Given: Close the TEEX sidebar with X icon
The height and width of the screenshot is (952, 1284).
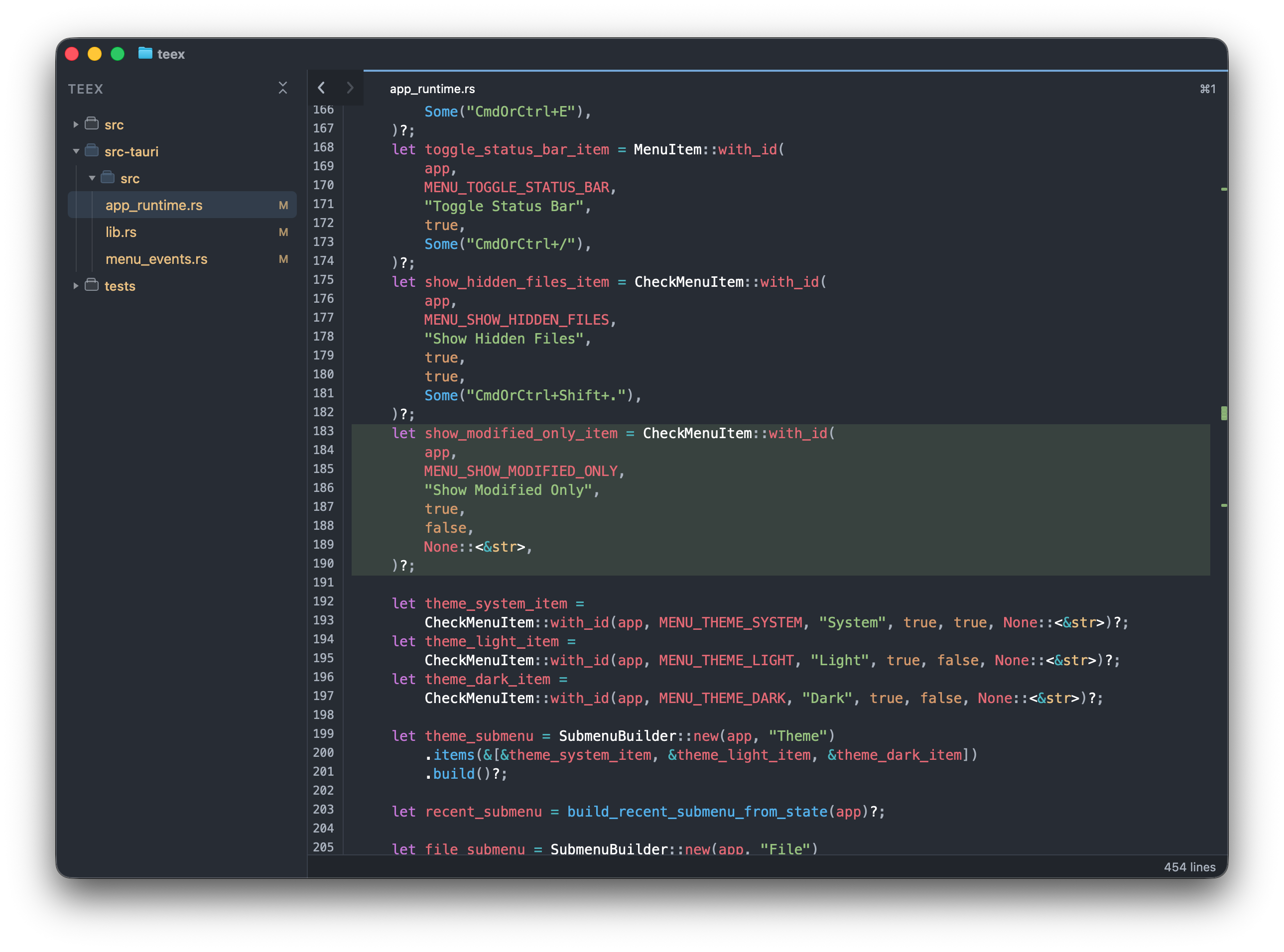Looking at the screenshot, I should tap(282, 88).
